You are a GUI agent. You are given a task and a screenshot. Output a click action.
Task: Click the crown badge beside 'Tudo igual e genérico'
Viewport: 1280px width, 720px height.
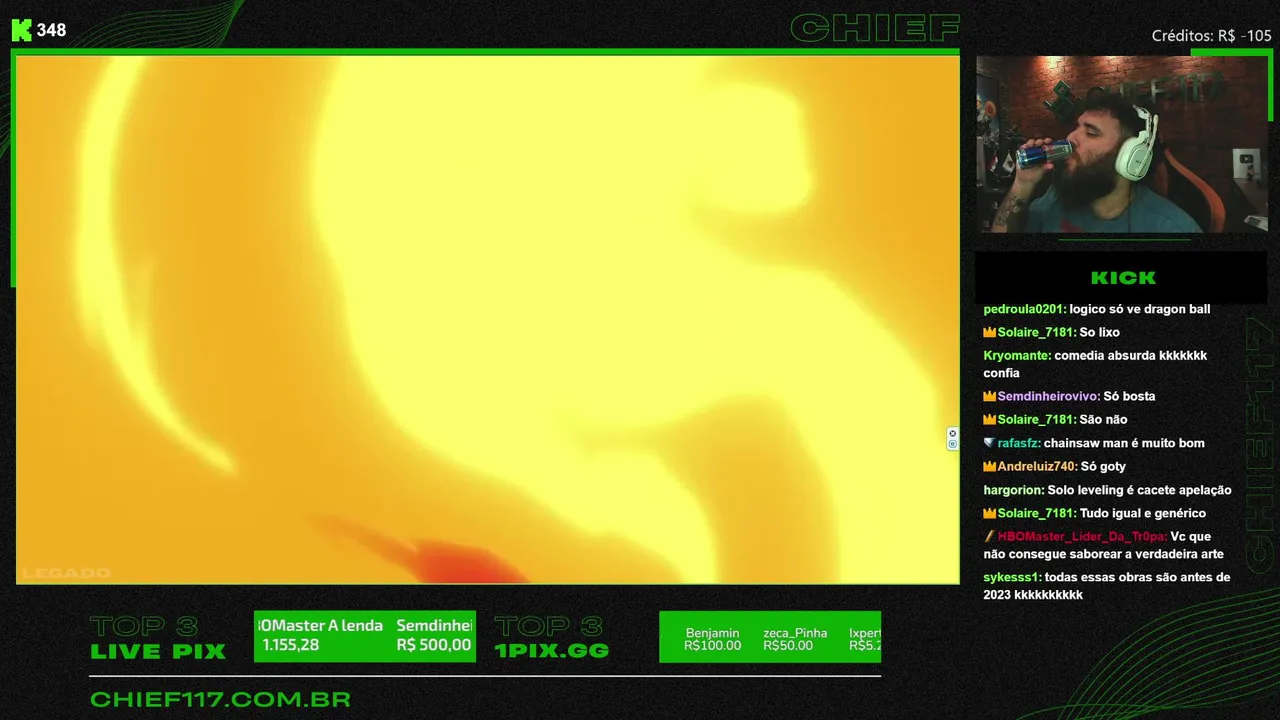(989, 513)
